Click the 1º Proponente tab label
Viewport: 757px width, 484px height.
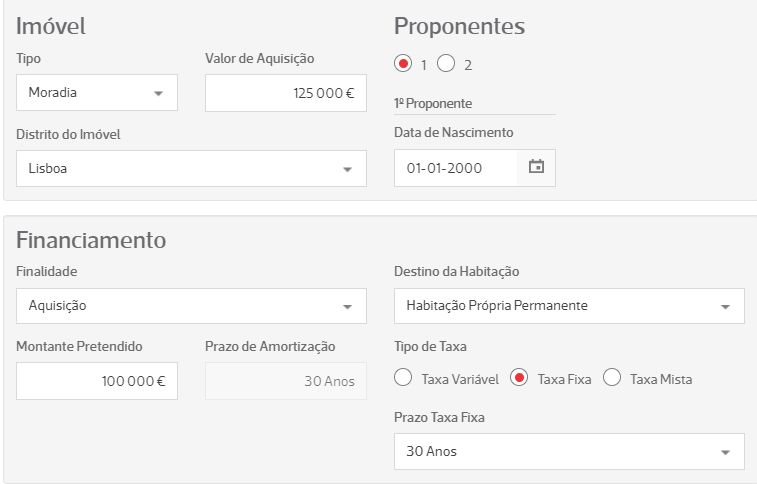tap(434, 103)
